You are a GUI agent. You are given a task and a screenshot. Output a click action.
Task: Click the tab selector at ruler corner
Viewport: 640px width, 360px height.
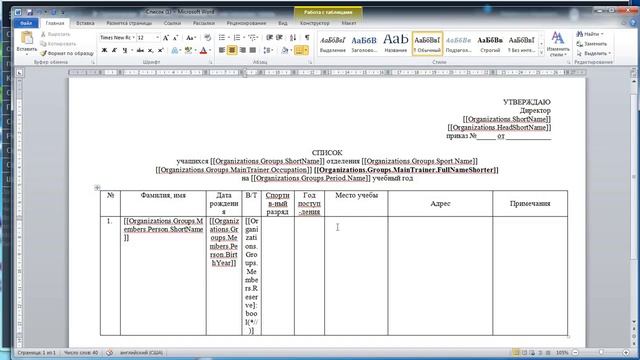coord(20,73)
